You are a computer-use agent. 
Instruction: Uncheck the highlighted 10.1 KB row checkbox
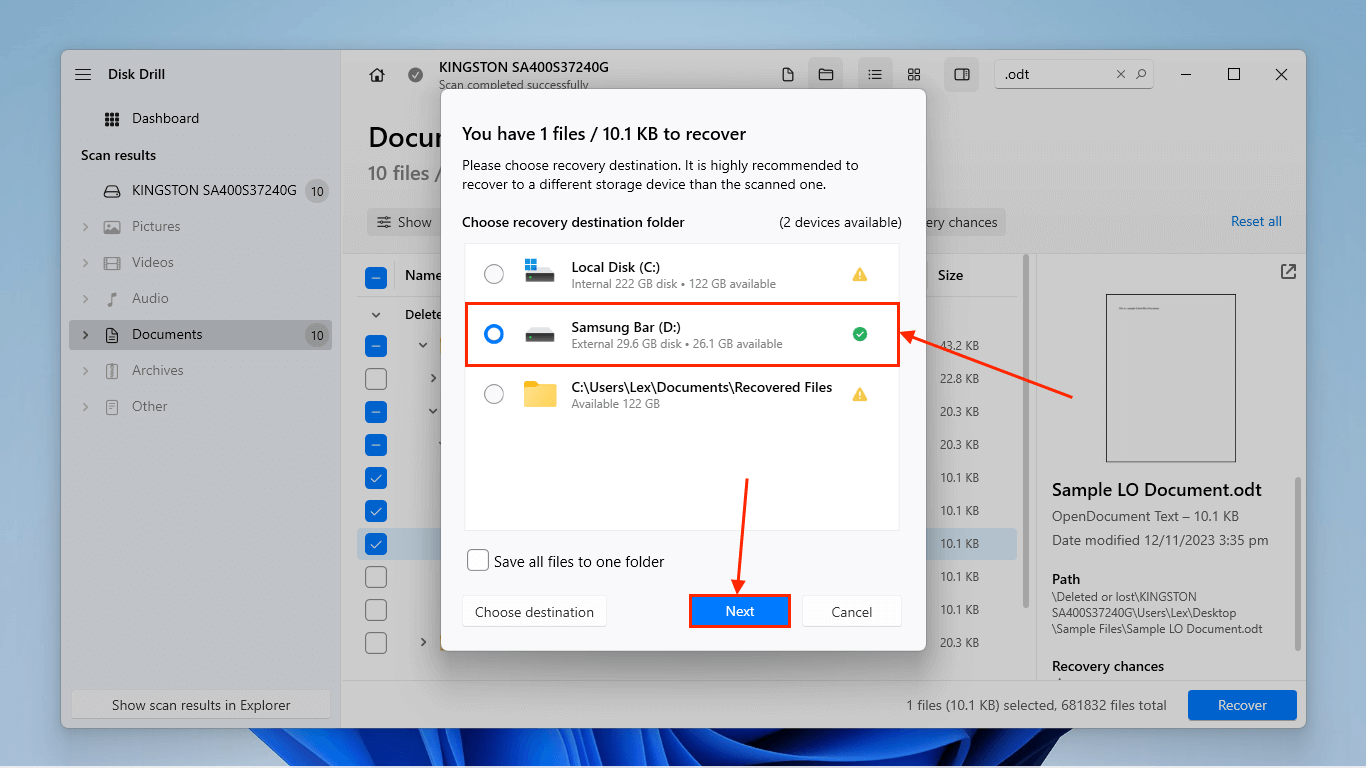click(x=376, y=544)
